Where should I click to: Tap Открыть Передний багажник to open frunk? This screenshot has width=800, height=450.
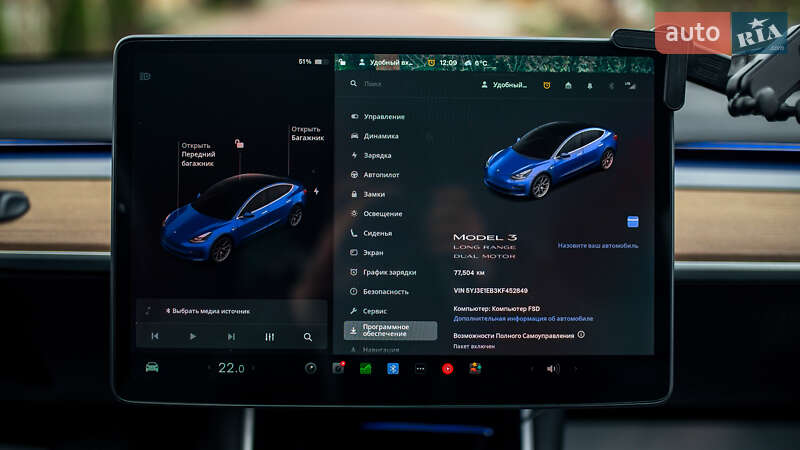(198, 154)
